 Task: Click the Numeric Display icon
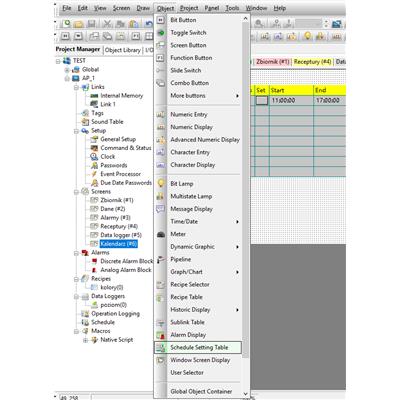click(161, 127)
